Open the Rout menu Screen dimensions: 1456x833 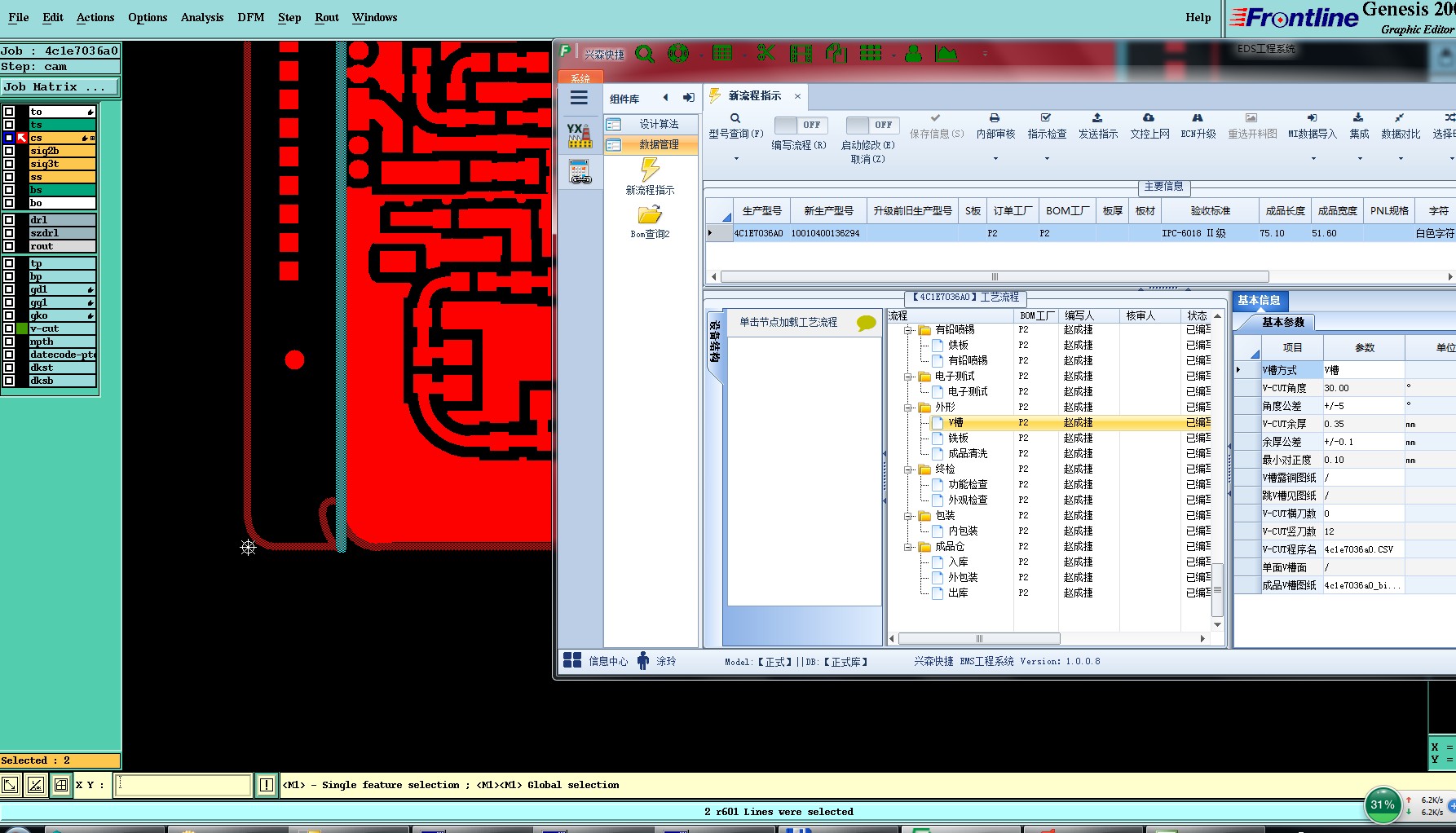click(x=327, y=17)
